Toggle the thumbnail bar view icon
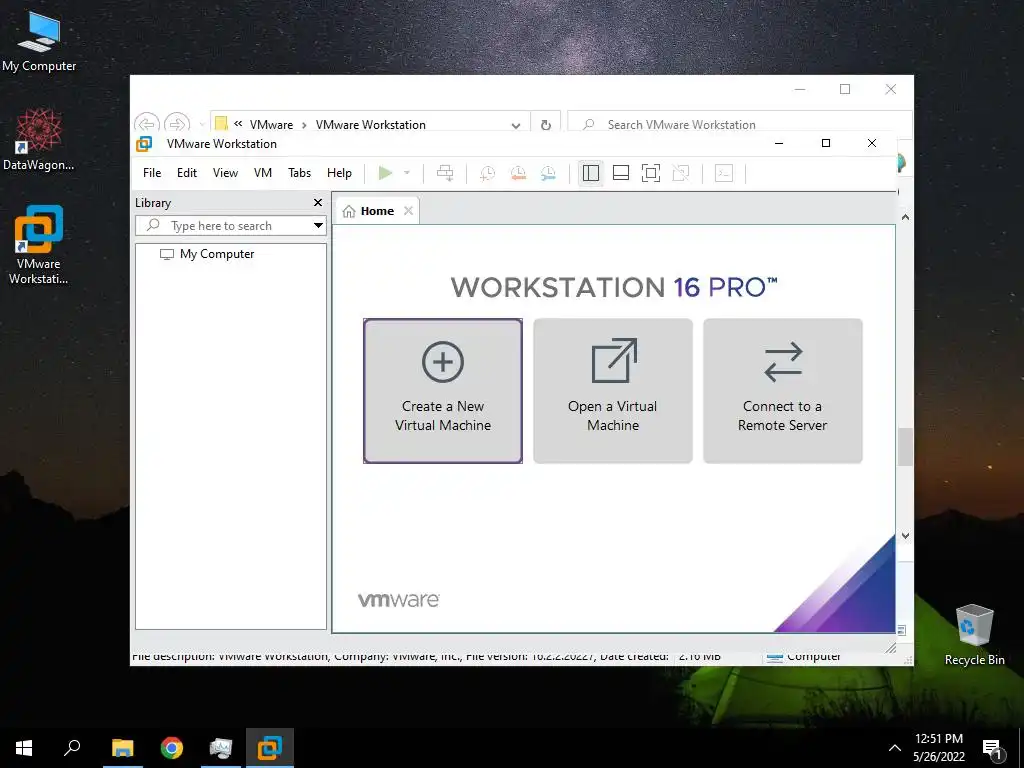This screenshot has width=1024, height=768. tap(620, 173)
